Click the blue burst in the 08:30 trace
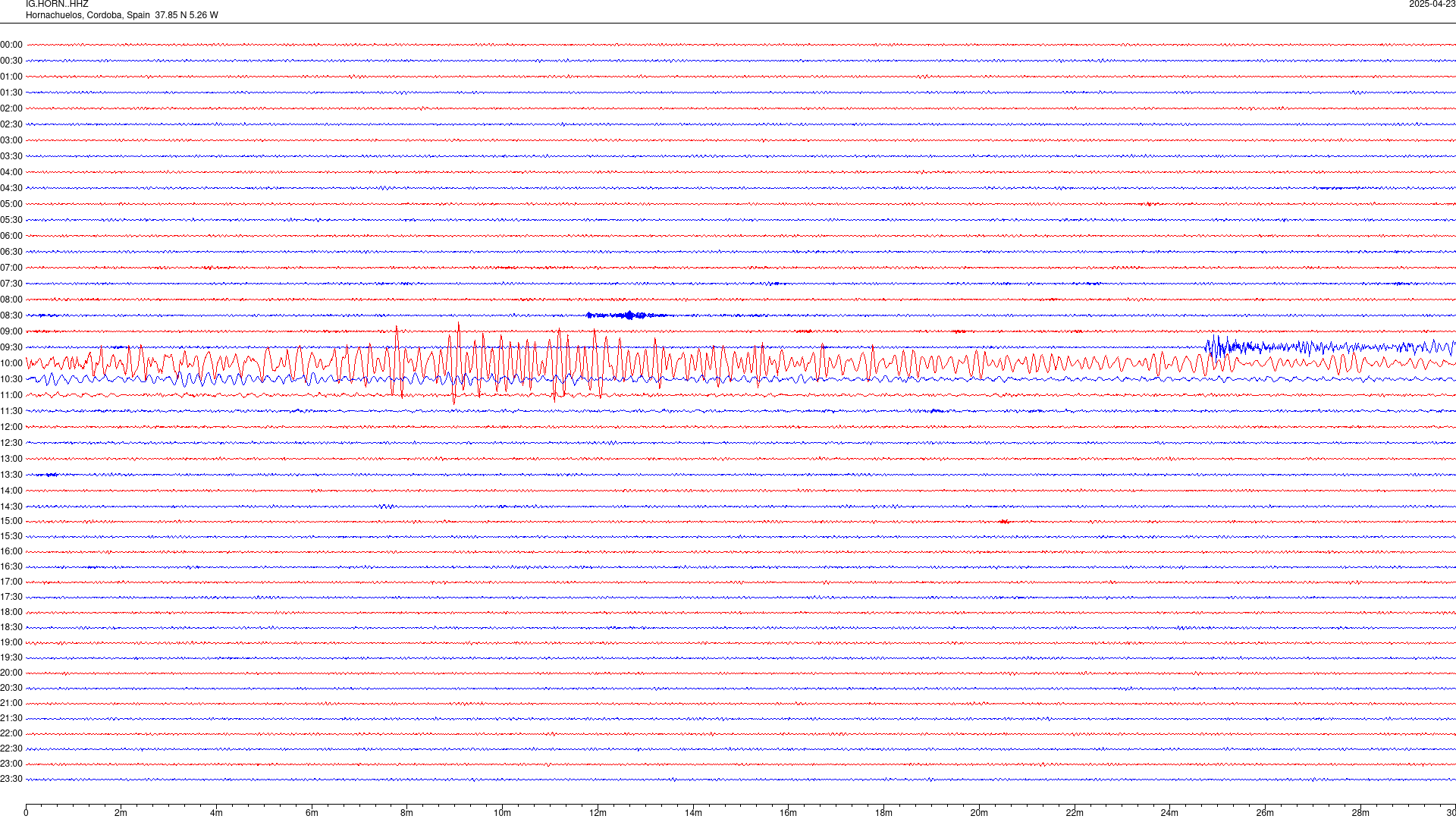Image resolution: width=1456 pixels, height=819 pixels. coord(627,315)
